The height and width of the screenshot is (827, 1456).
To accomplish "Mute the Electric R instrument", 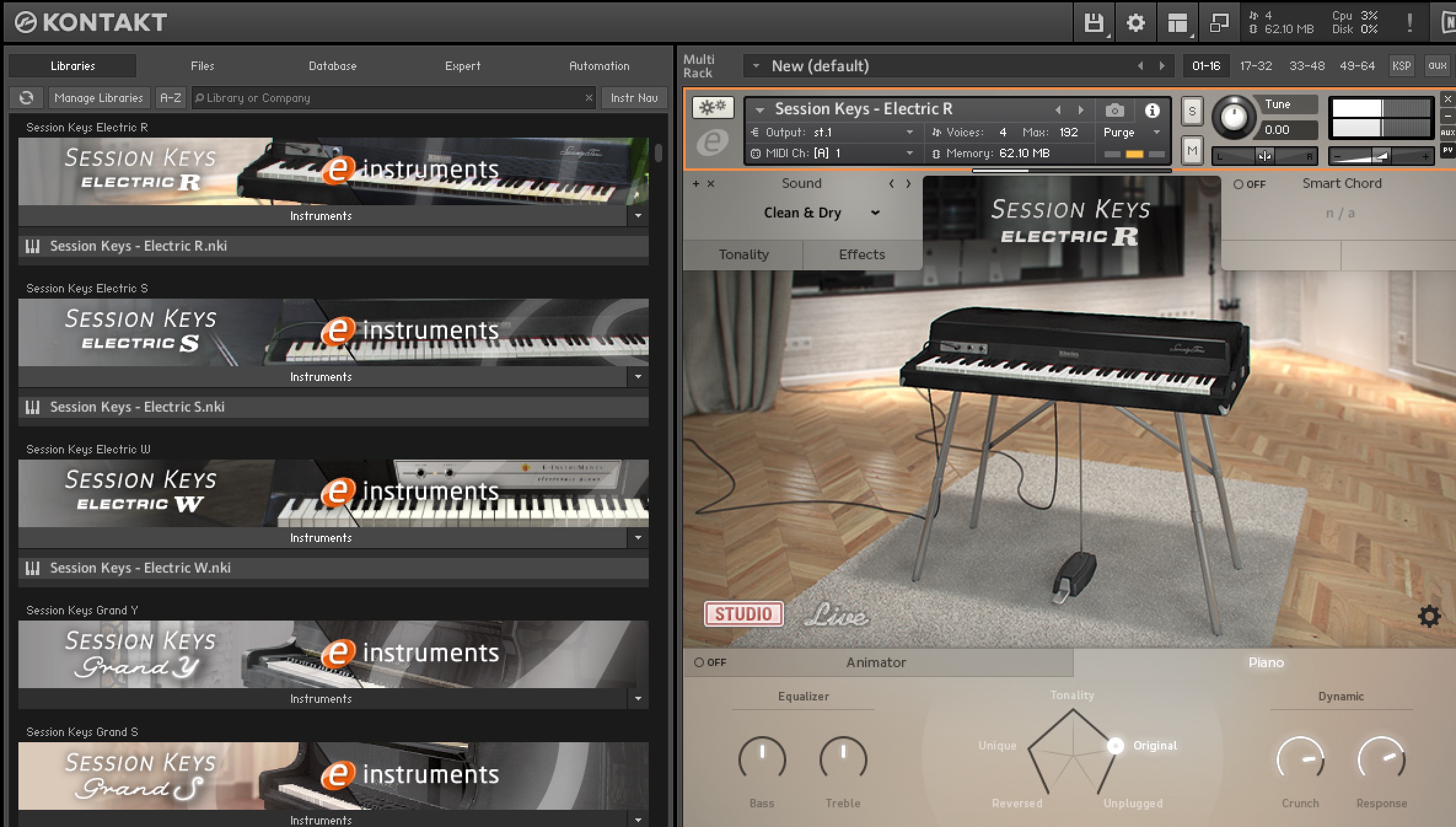I will (x=1192, y=151).
